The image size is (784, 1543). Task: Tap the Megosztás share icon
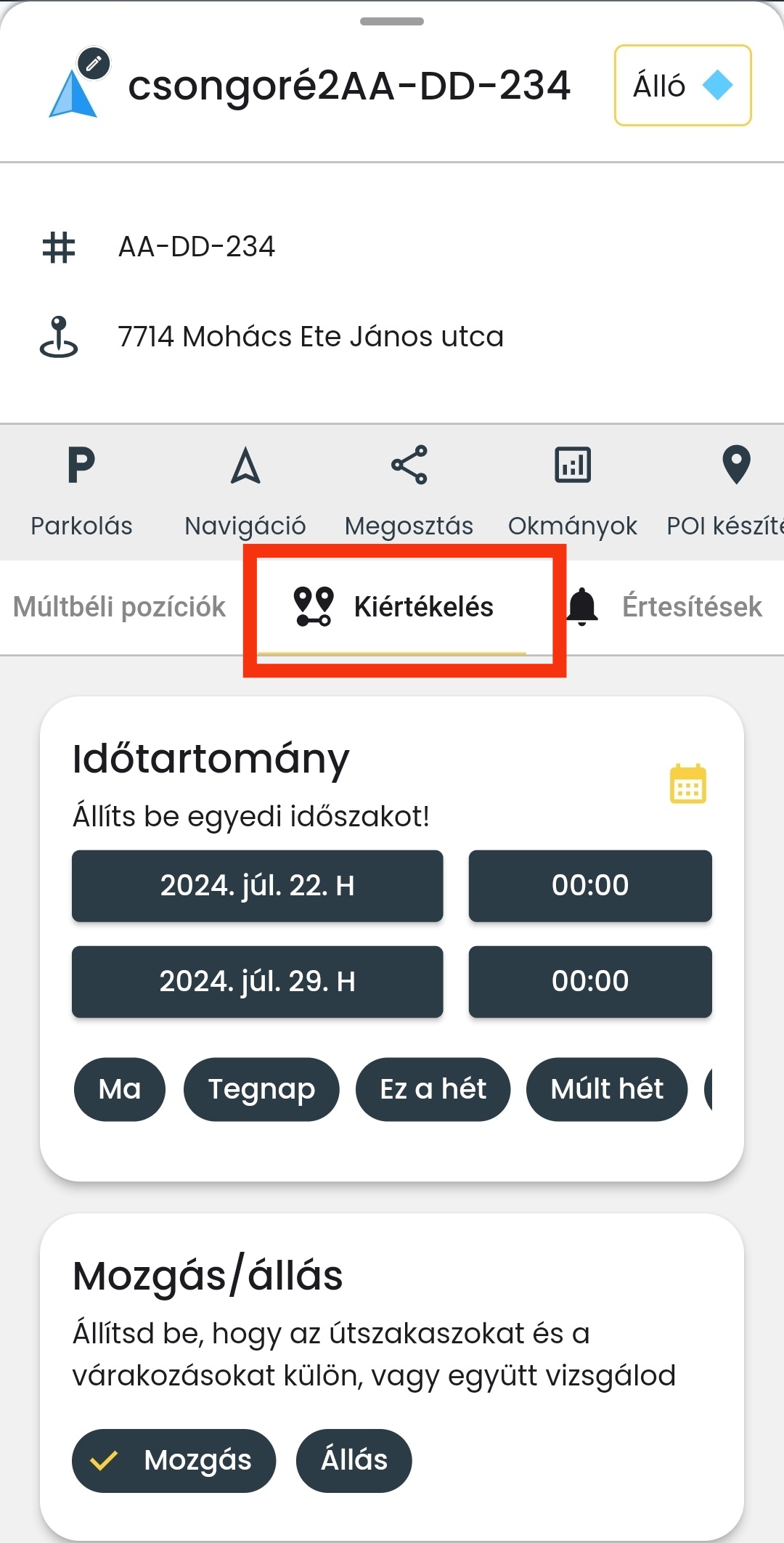click(409, 465)
